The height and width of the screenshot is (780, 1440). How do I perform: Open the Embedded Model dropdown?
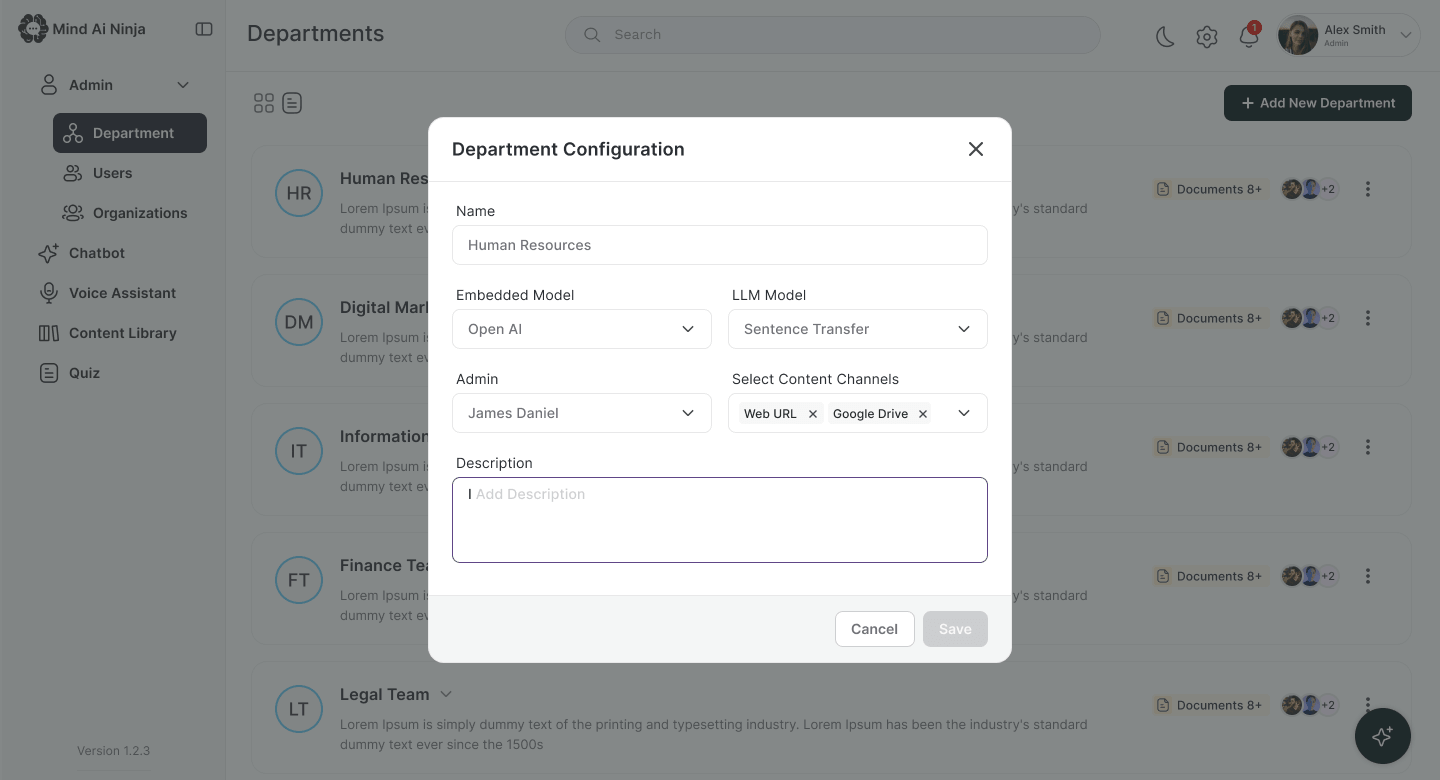click(x=582, y=329)
